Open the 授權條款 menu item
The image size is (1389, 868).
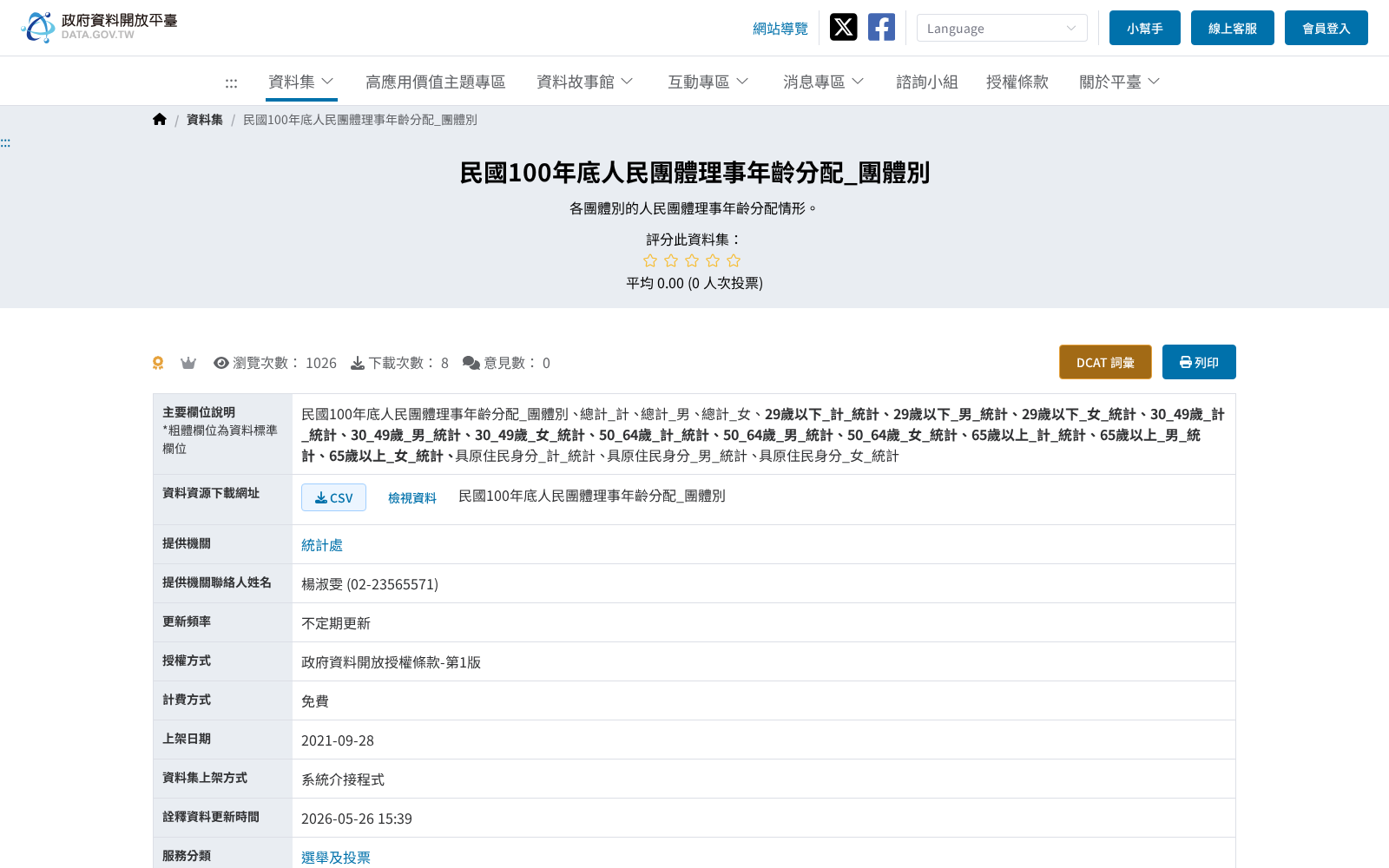1017,82
